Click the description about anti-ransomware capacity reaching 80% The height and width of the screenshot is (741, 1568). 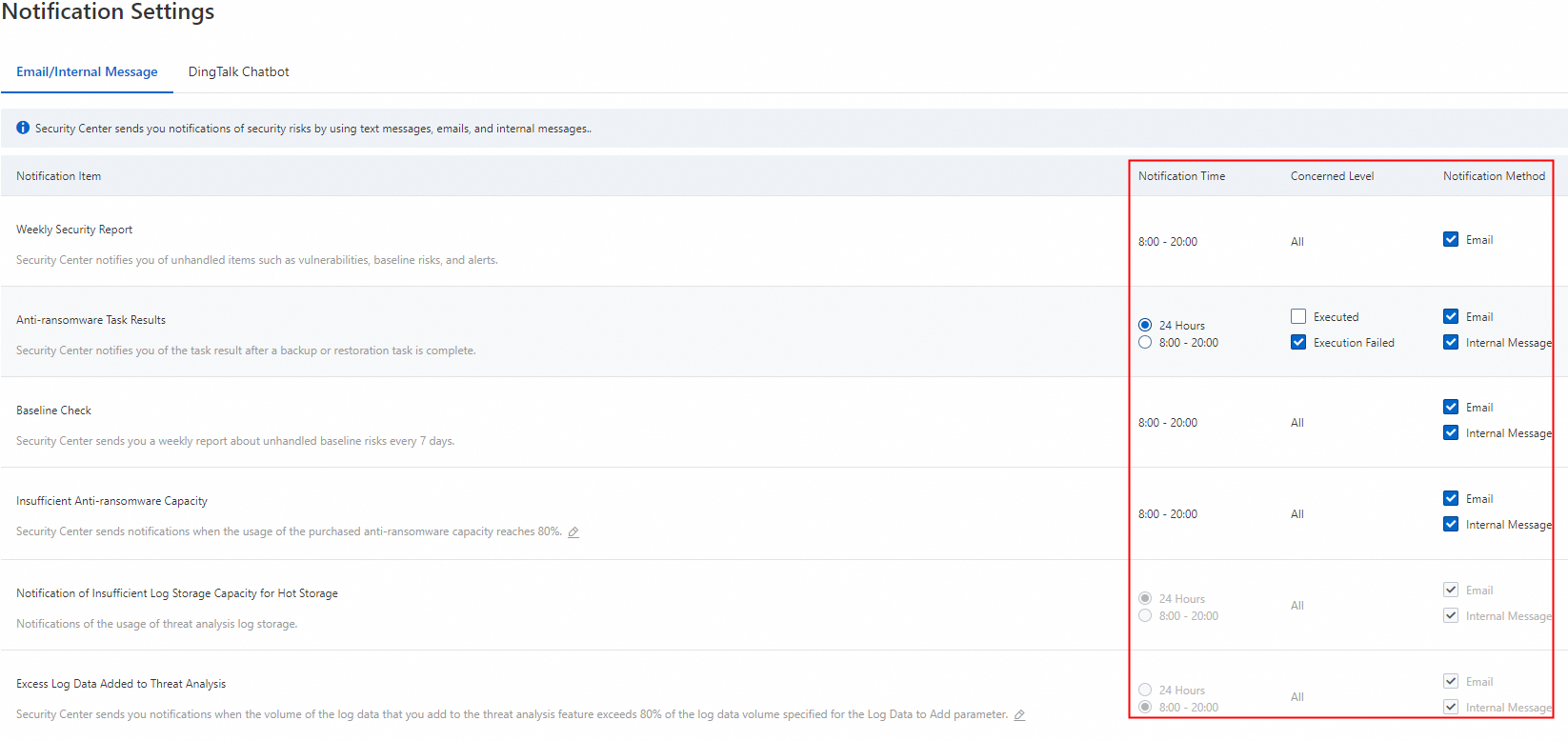[289, 531]
